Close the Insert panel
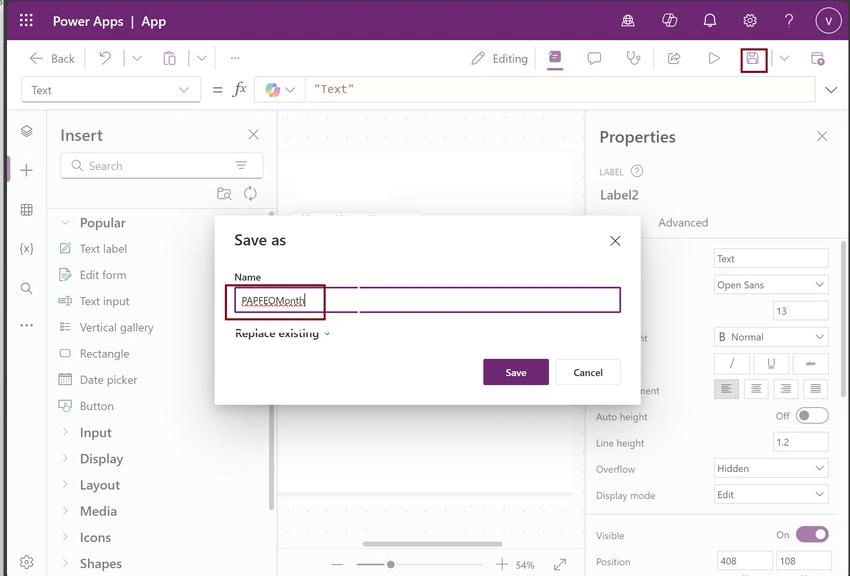The image size is (850, 576). click(x=253, y=134)
